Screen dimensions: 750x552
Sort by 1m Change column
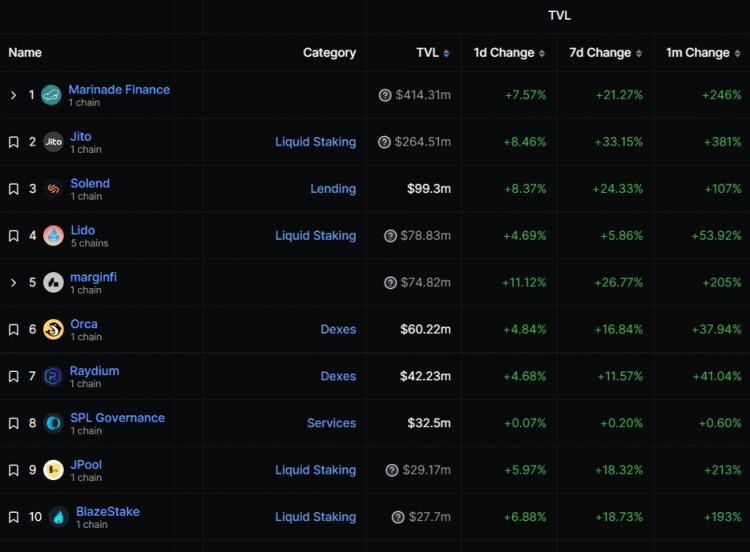pos(703,53)
